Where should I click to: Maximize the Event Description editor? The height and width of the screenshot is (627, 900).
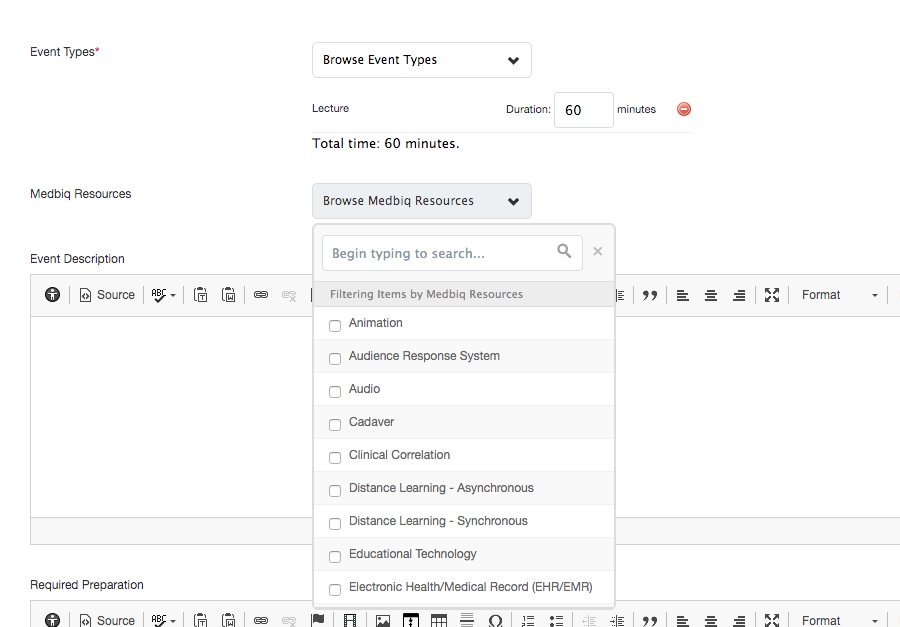coord(771,295)
